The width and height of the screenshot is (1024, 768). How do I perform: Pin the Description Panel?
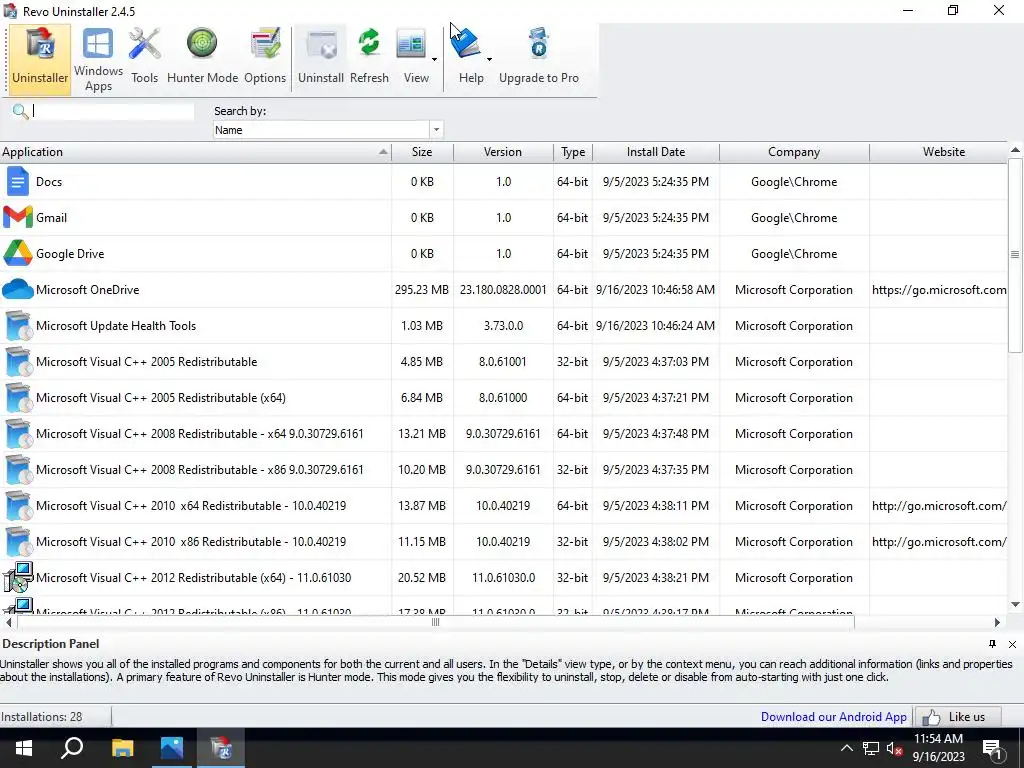pos(992,644)
